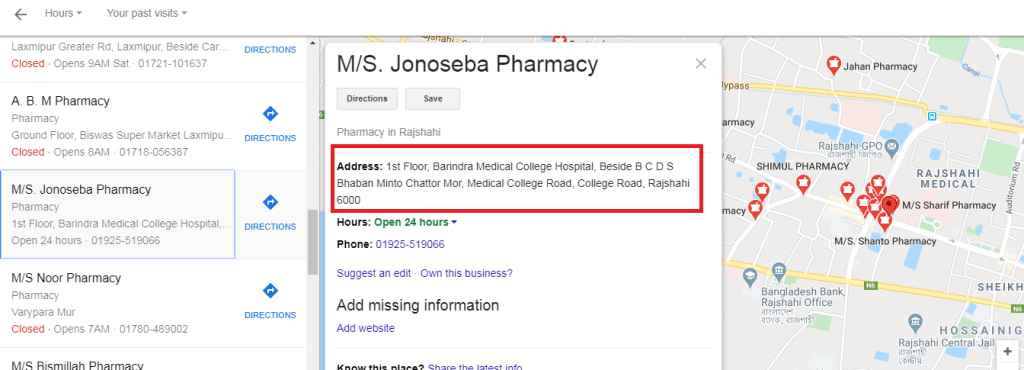Open Suggest an edit link
Screen dimensions: 1024x370
374,273
